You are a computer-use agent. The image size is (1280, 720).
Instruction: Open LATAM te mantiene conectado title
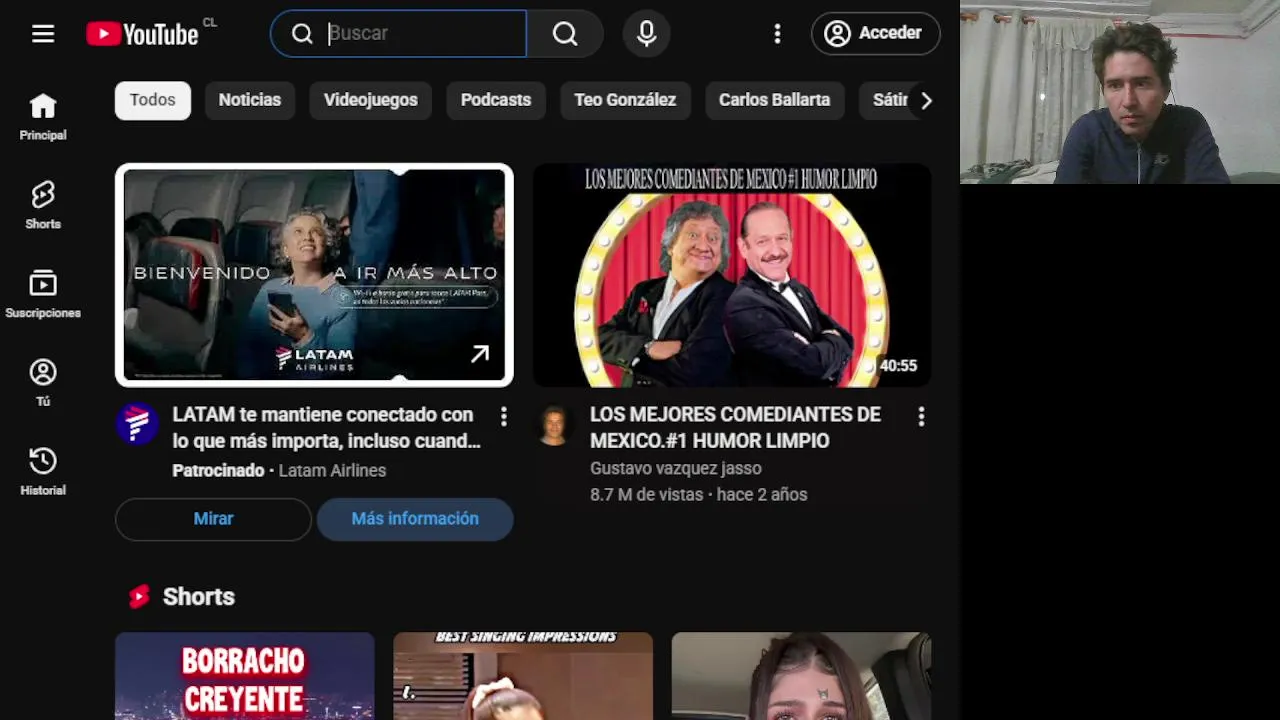pyautogui.click(x=326, y=428)
